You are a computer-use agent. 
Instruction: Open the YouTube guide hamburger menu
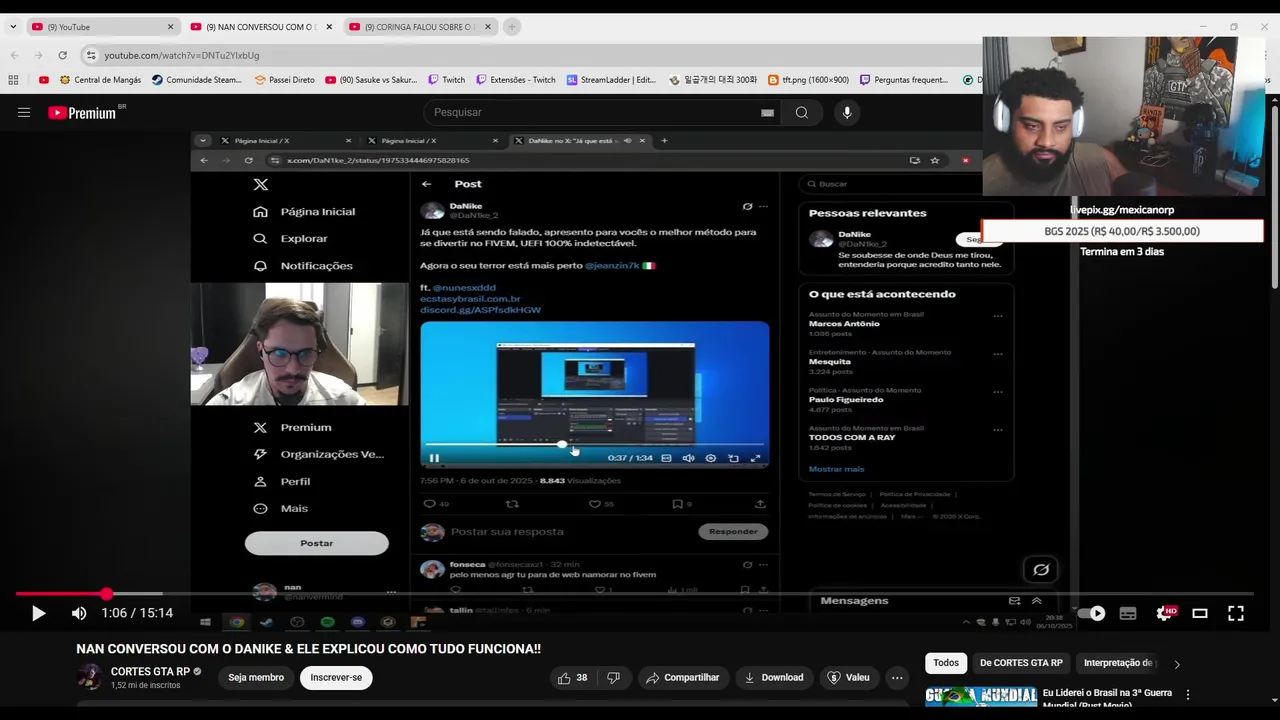[24, 113]
